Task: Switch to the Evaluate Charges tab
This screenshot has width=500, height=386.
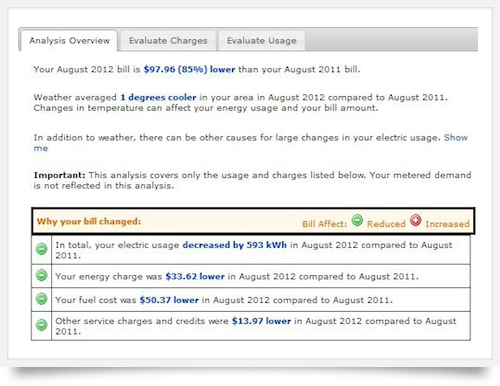Action: tap(168, 41)
